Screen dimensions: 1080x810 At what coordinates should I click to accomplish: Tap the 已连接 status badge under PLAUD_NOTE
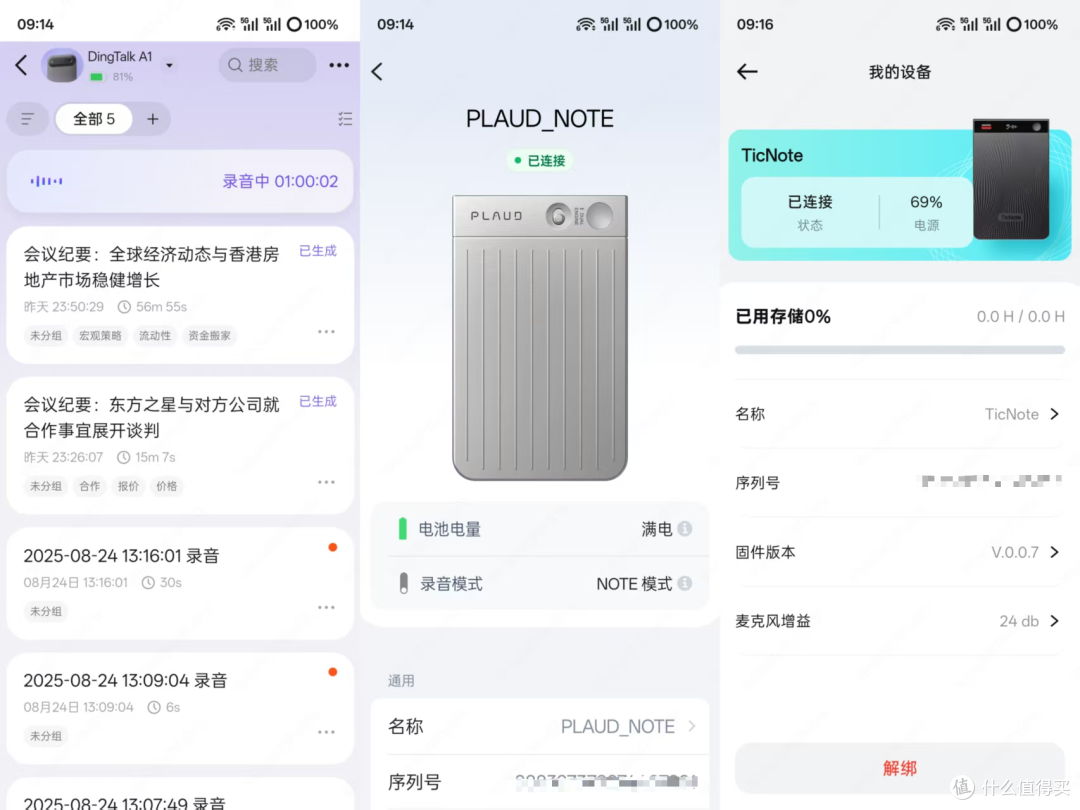(x=540, y=160)
